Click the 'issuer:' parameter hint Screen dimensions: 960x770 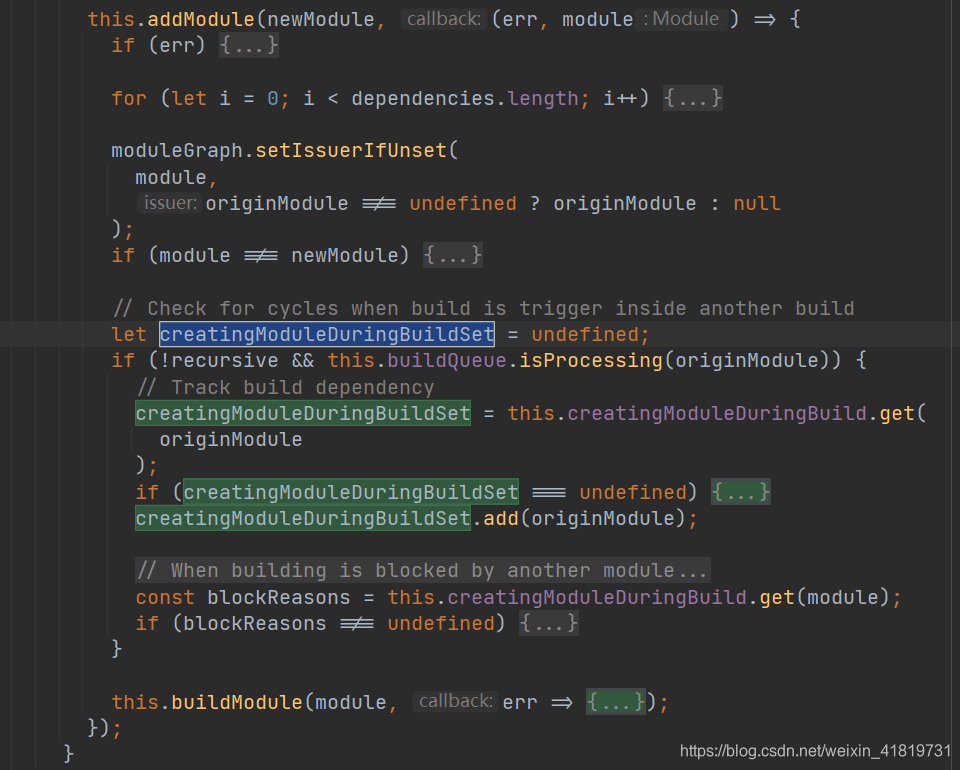(x=170, y=203)
